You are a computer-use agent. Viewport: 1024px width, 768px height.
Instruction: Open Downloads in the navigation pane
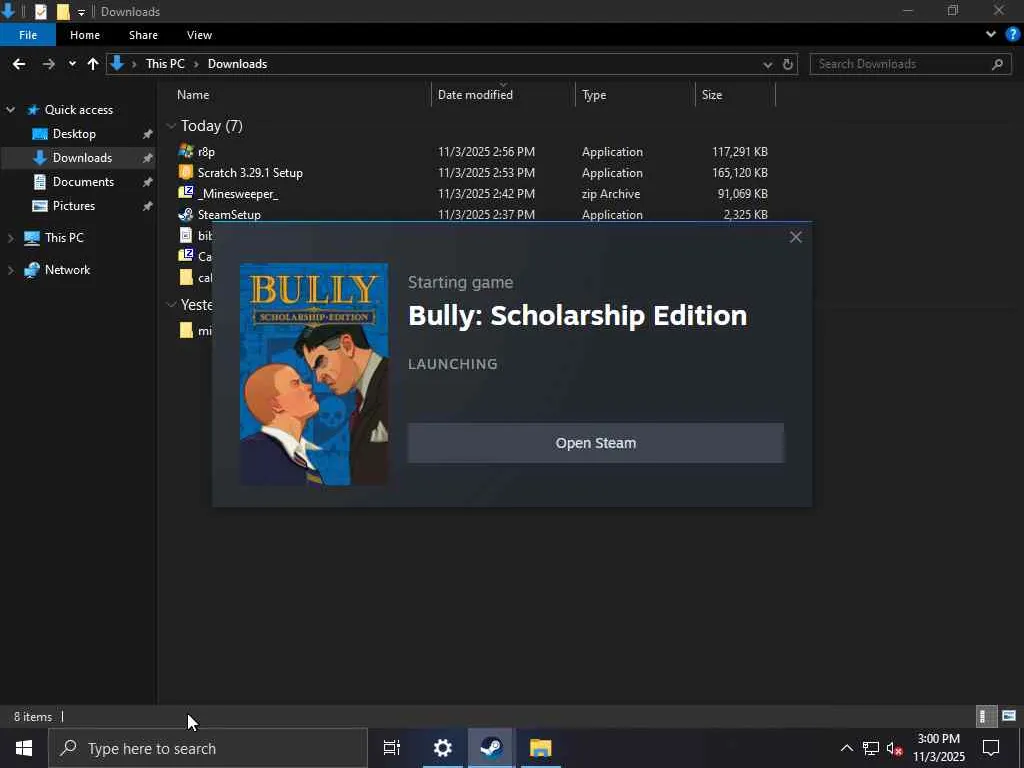tap(82, 157)
